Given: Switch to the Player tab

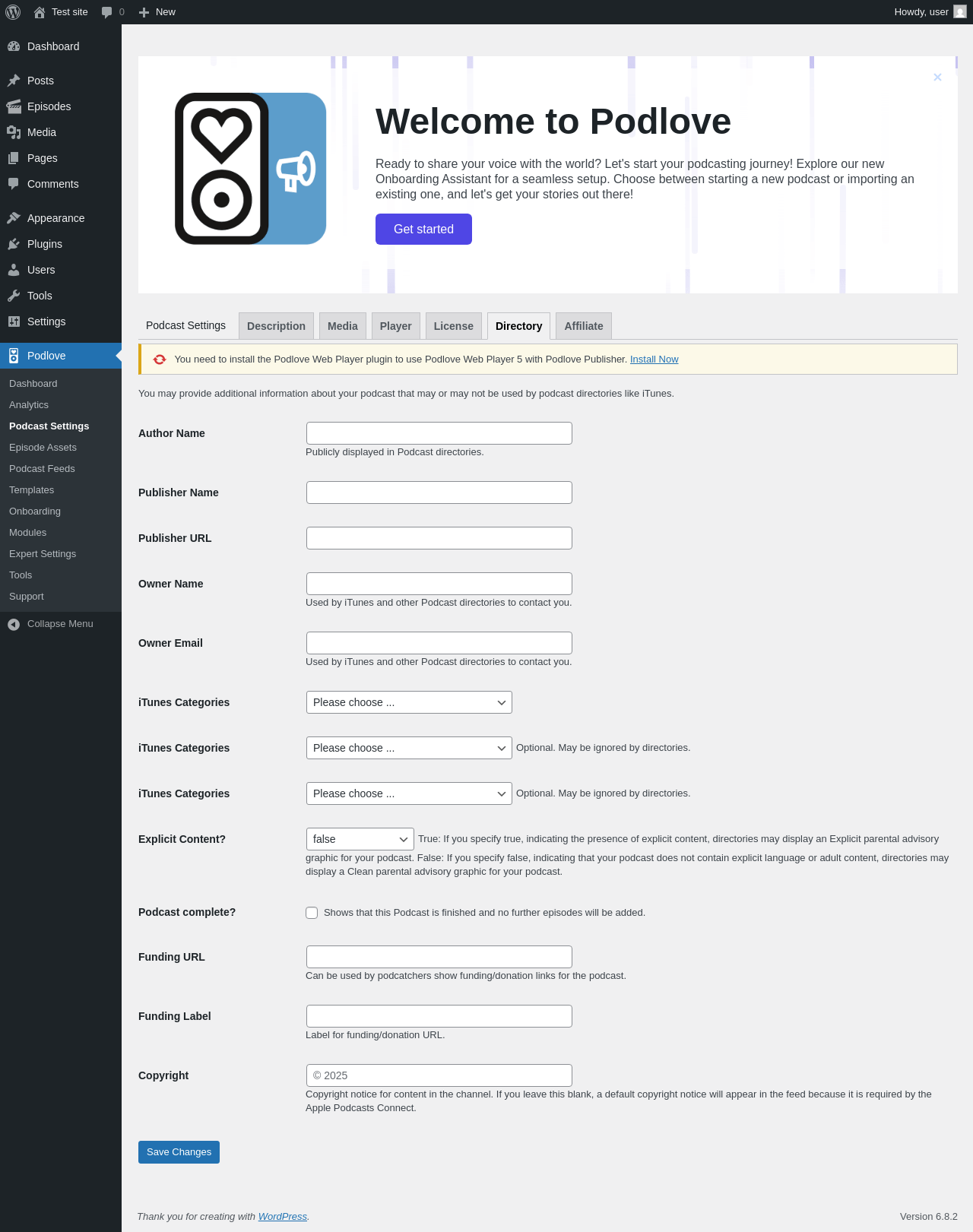Looking at the screenshot, I should tap(396, 326).
